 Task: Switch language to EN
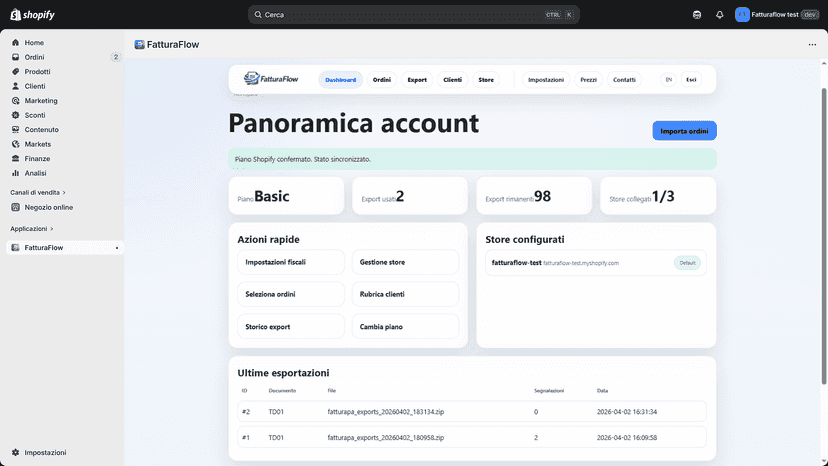pos(669,80)
